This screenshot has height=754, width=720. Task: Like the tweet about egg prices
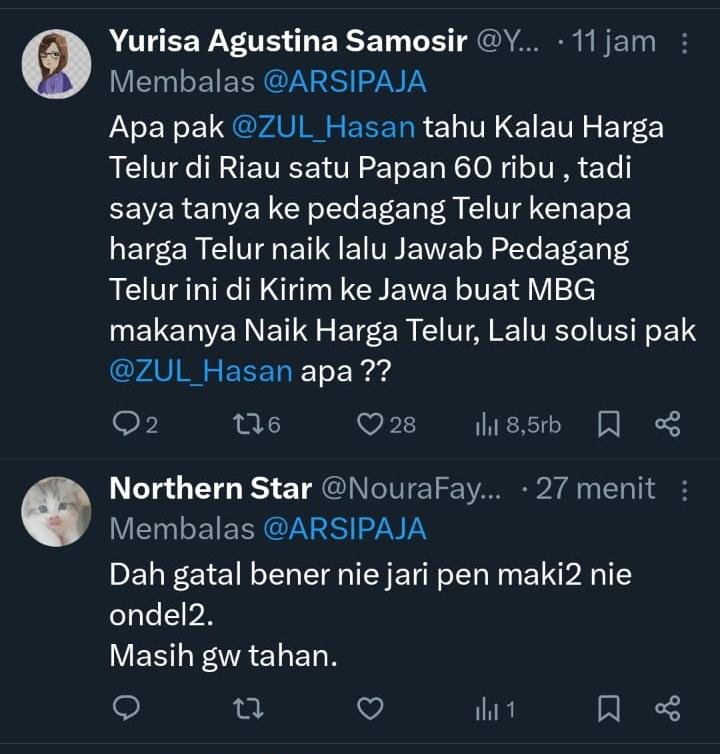coord(371,425)
